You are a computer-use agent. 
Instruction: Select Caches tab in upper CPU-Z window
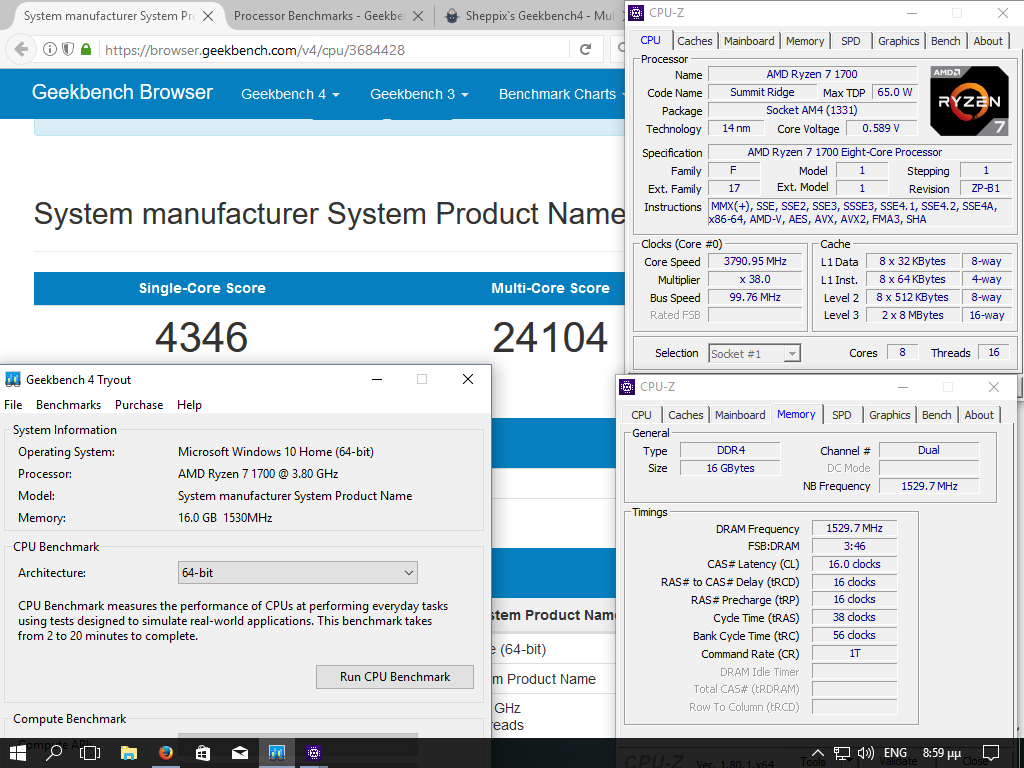pyautogui.click(x=695, y=41)
